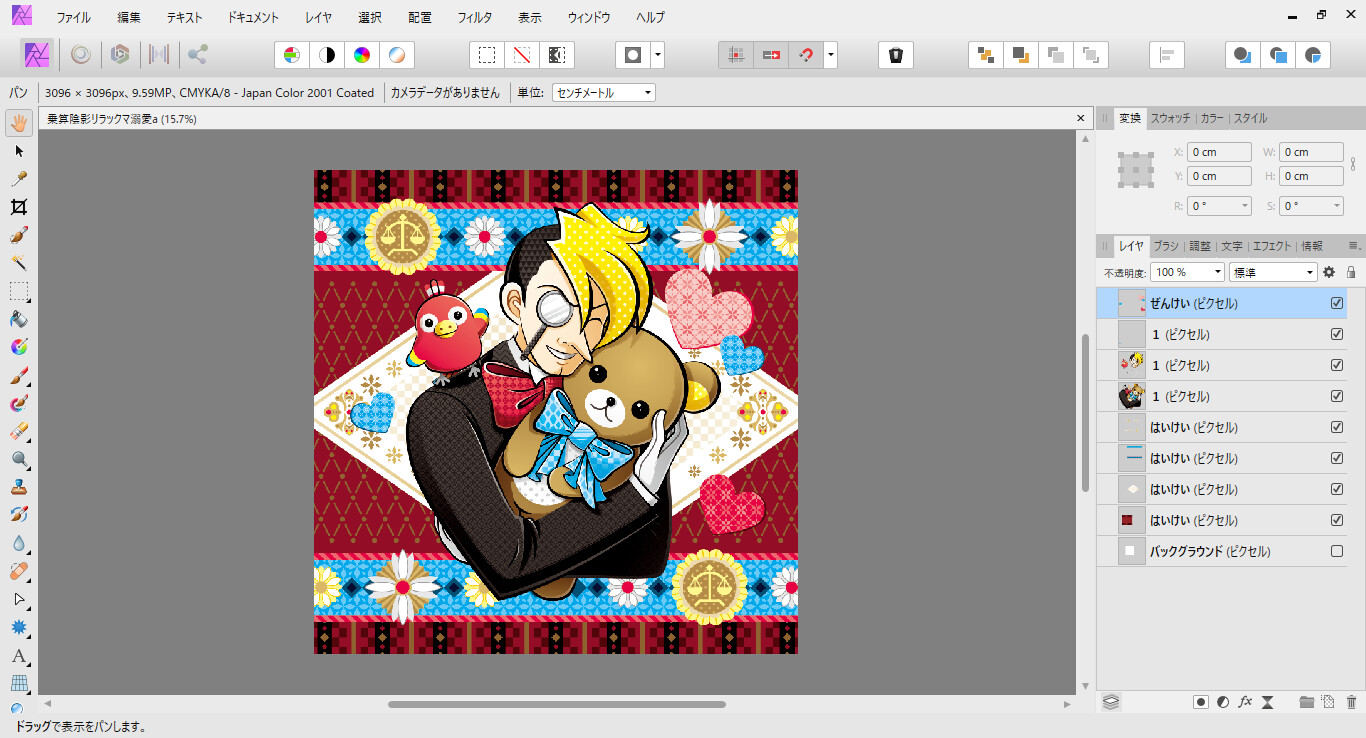Apply Auto Colors rainbow circle icon
Image resolution: width=1366 pixels, height=738 pixels.
pos(362,55)
